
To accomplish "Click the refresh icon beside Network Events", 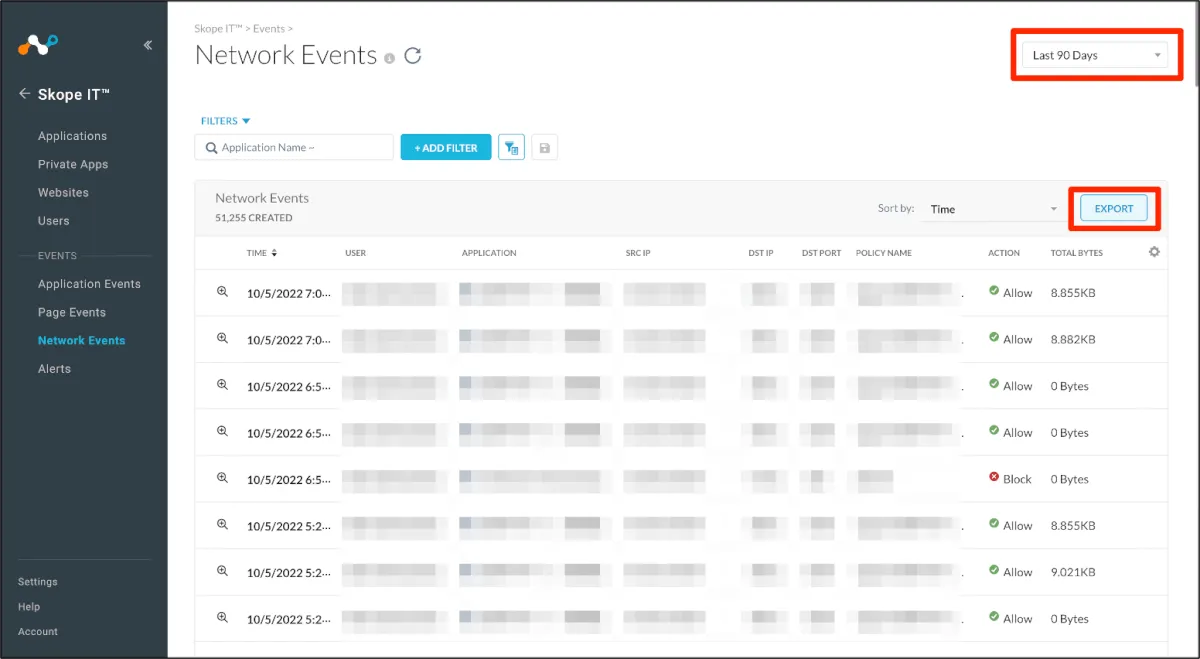I will click(x=413, y=56).
